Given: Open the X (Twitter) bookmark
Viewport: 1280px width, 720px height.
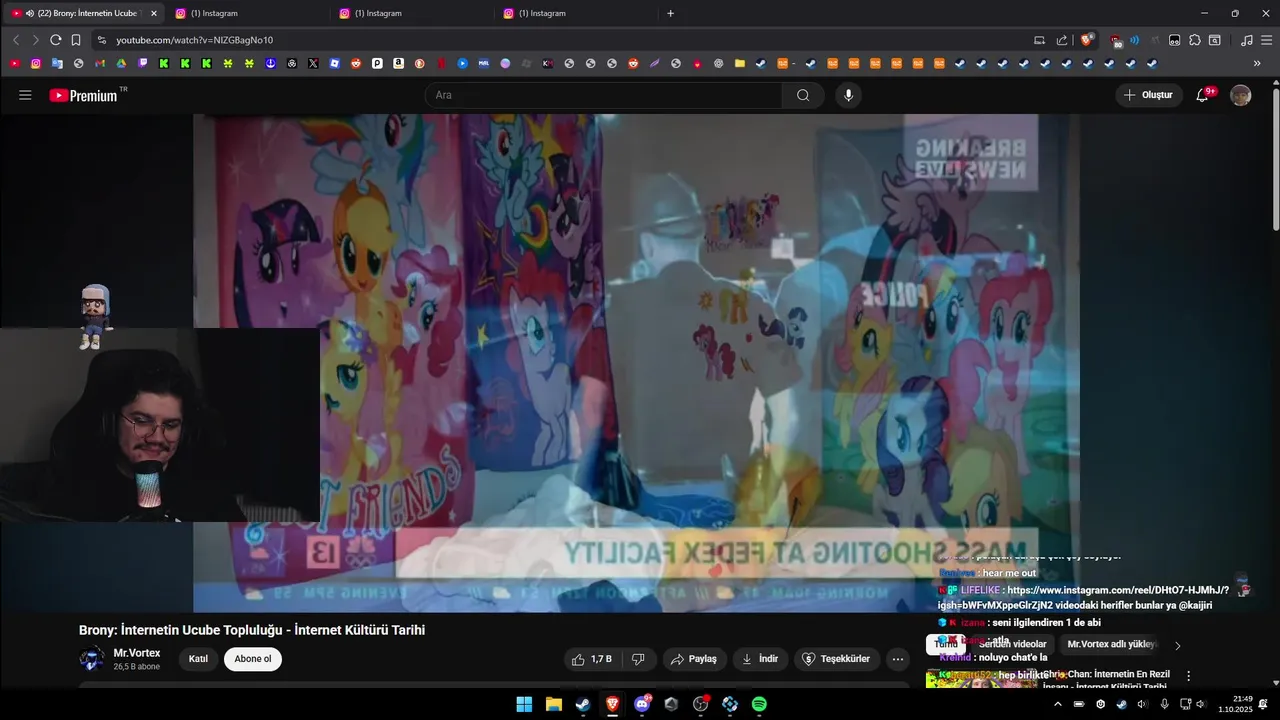Looking at the screenshot, I should [x=313, y=63].
